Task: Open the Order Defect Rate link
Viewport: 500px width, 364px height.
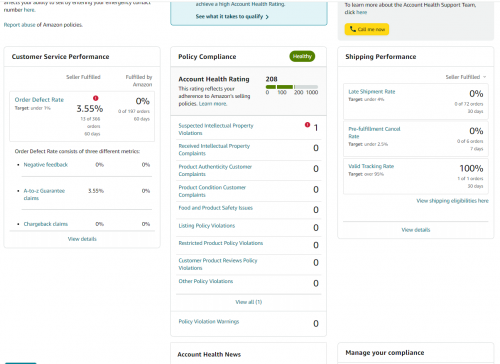Action: point(39,100)
